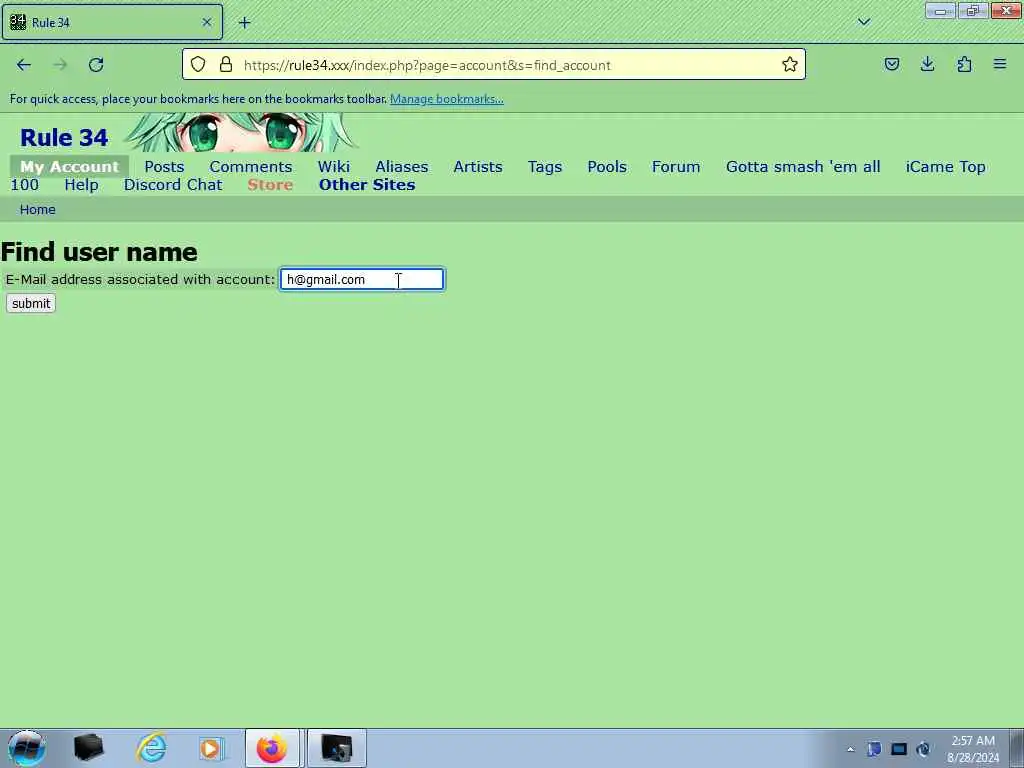Open a new tab with the plus icon

click(244, 23)
